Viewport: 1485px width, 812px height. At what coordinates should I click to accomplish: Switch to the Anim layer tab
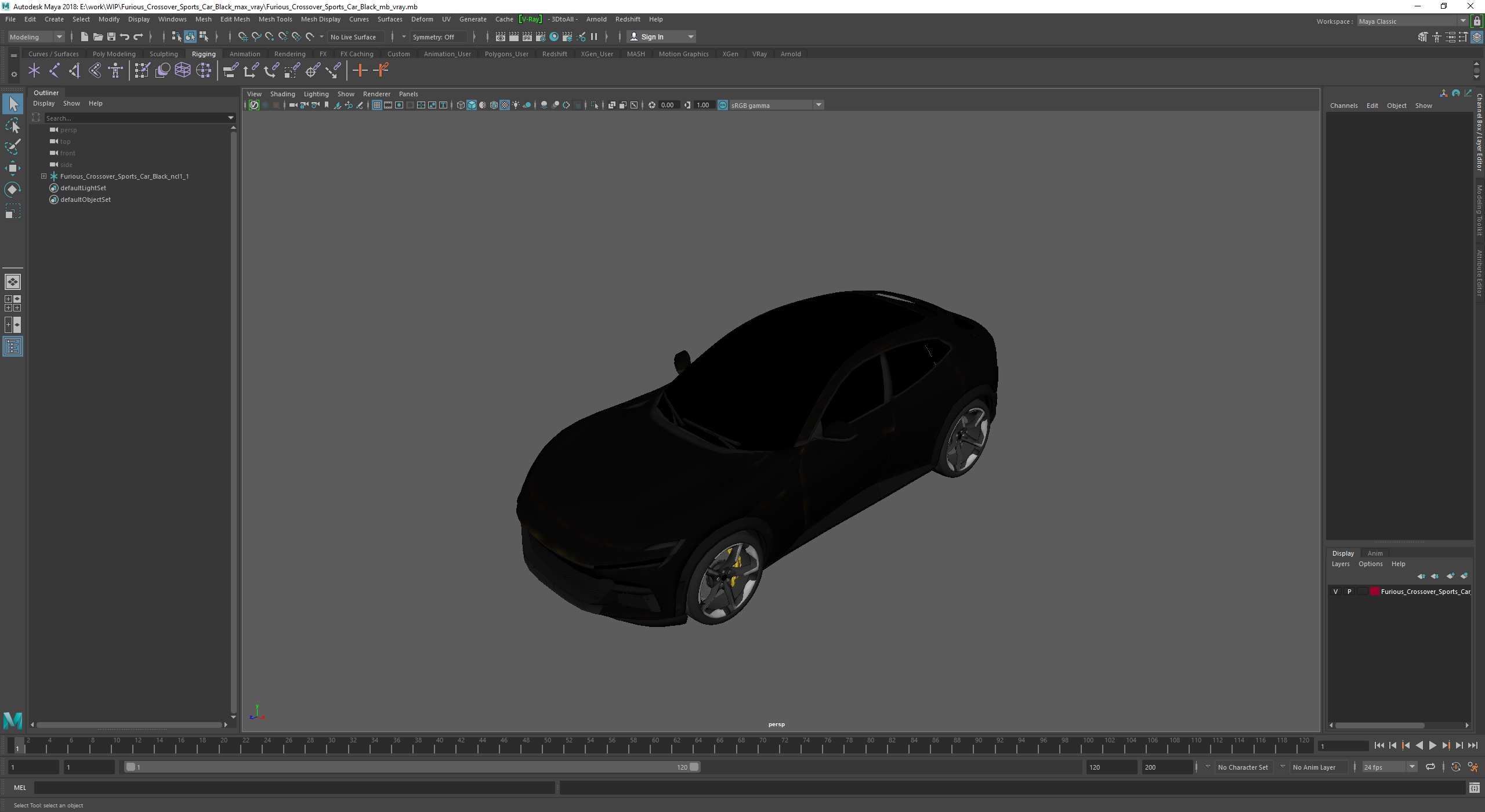pos(1375,553)
